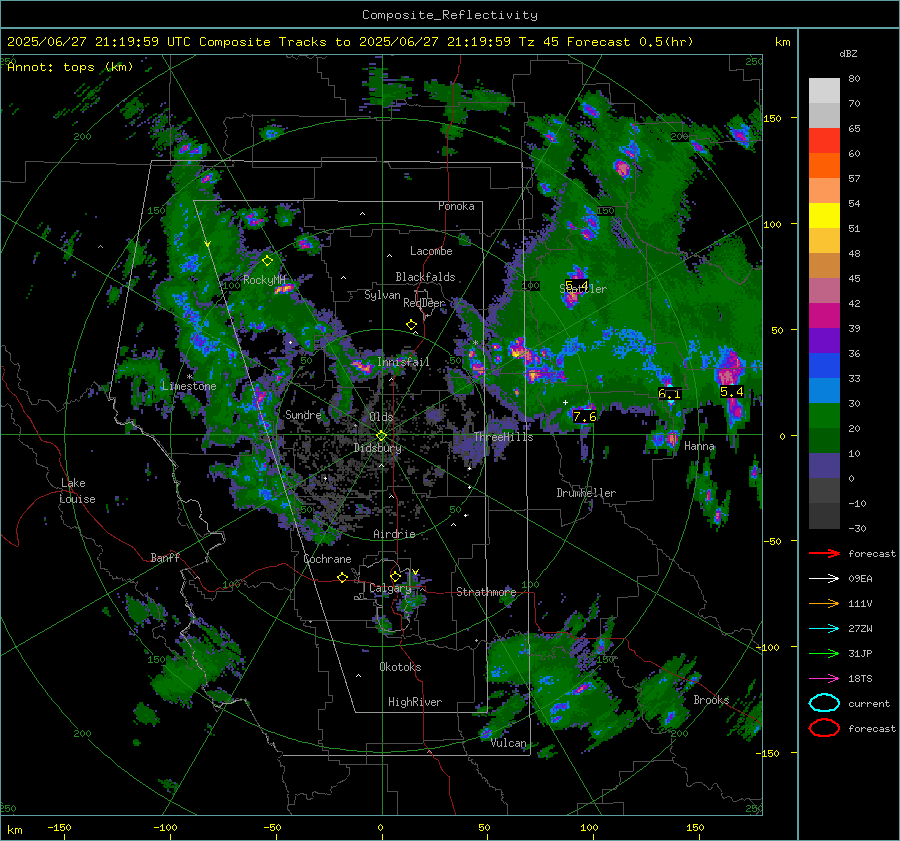This screenshot has height=841, width=900.
Task: Pick the bright yellow swatch in dBZ scale
Action: [824, 216]
